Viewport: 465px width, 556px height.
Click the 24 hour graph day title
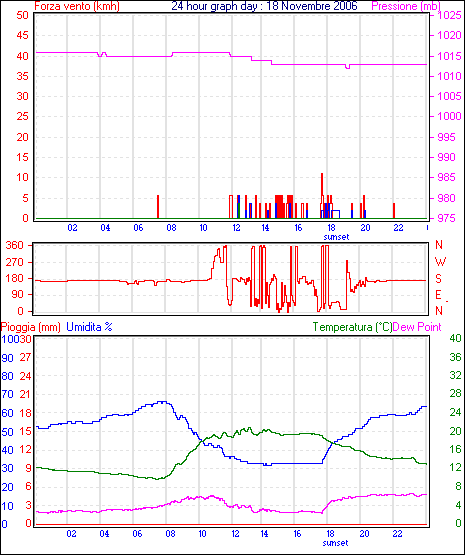point(264,6)
